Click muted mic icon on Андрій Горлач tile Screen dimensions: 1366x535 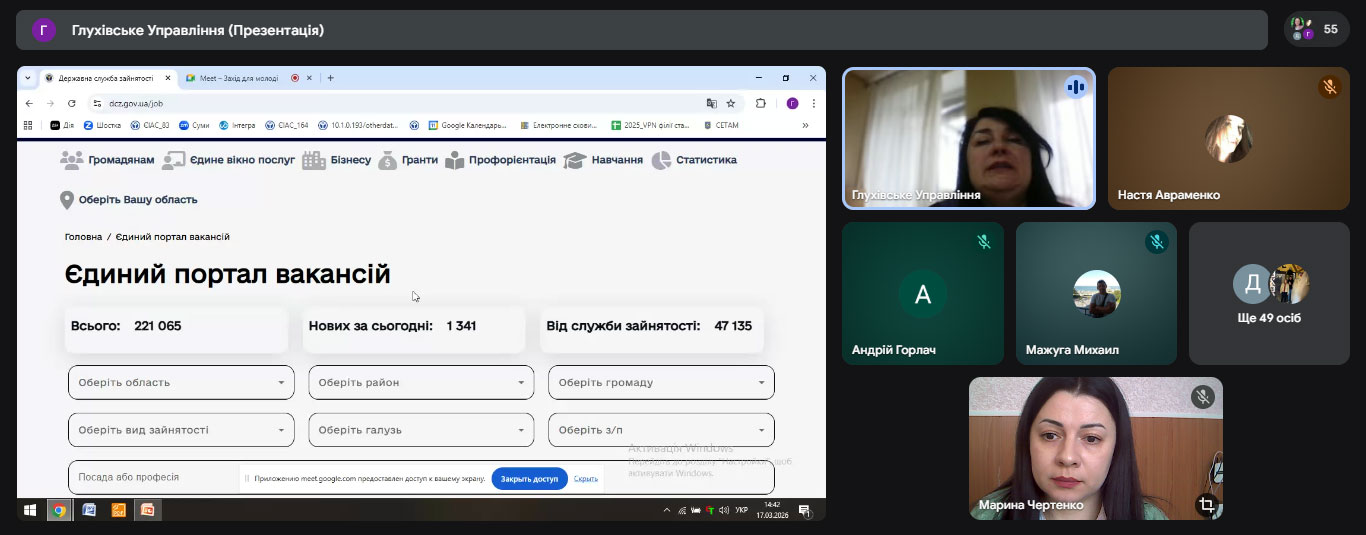[983, 241]
